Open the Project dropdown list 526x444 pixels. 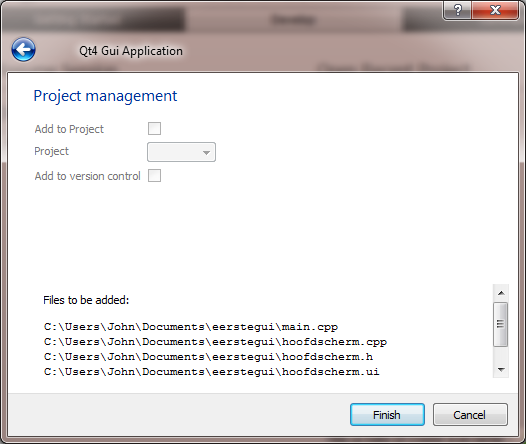(x=181, y=152)
